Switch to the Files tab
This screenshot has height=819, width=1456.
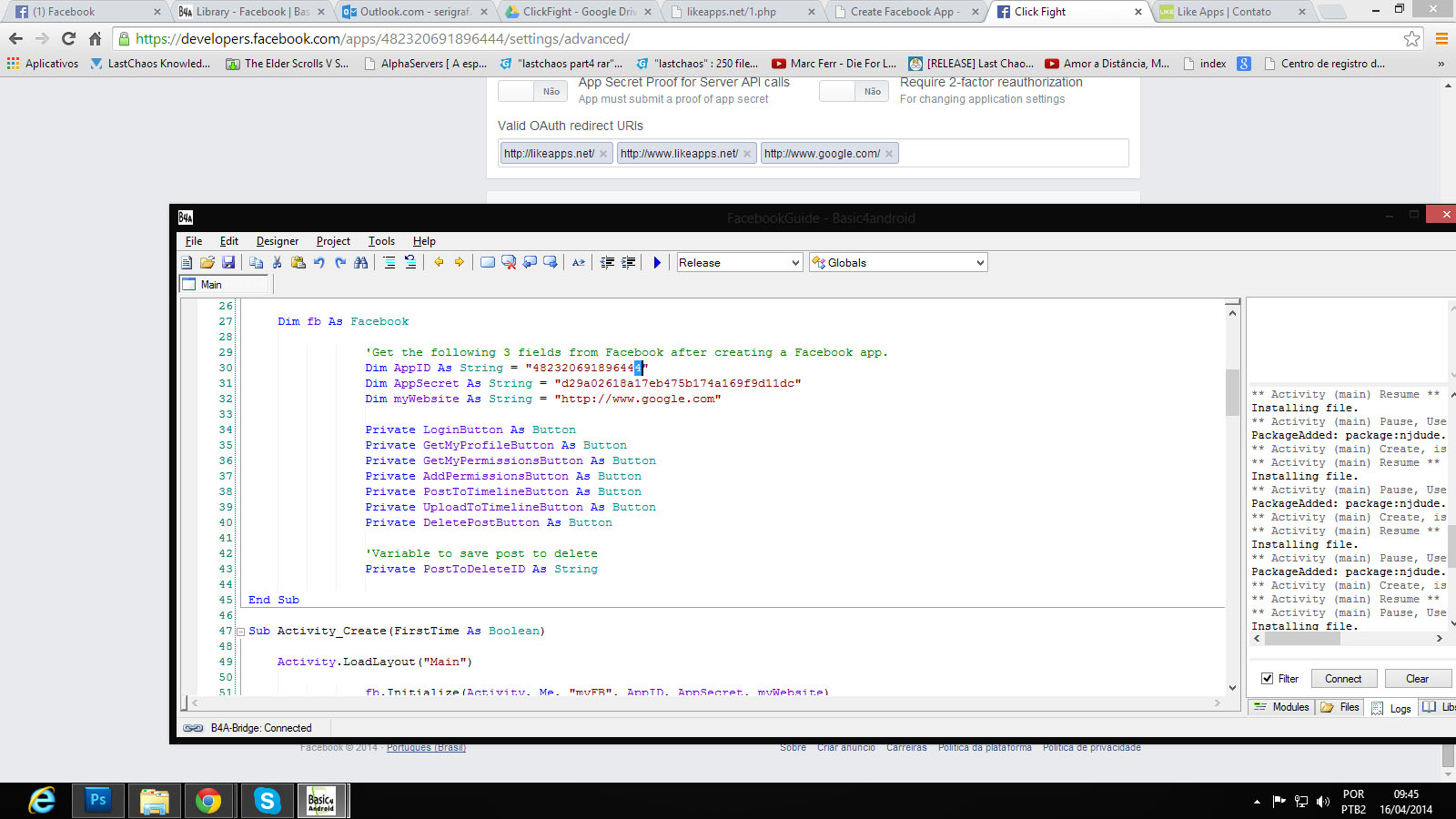tap(1340, 707)
